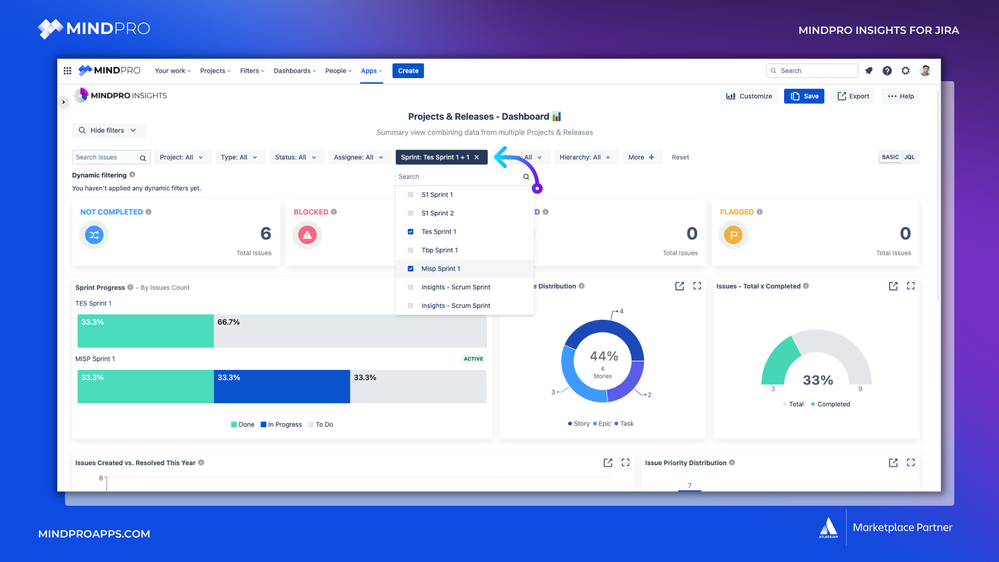This screenshot has width=999, height=562.
Task: Click the Customize chart icon button
Action: tap(749, 96)
